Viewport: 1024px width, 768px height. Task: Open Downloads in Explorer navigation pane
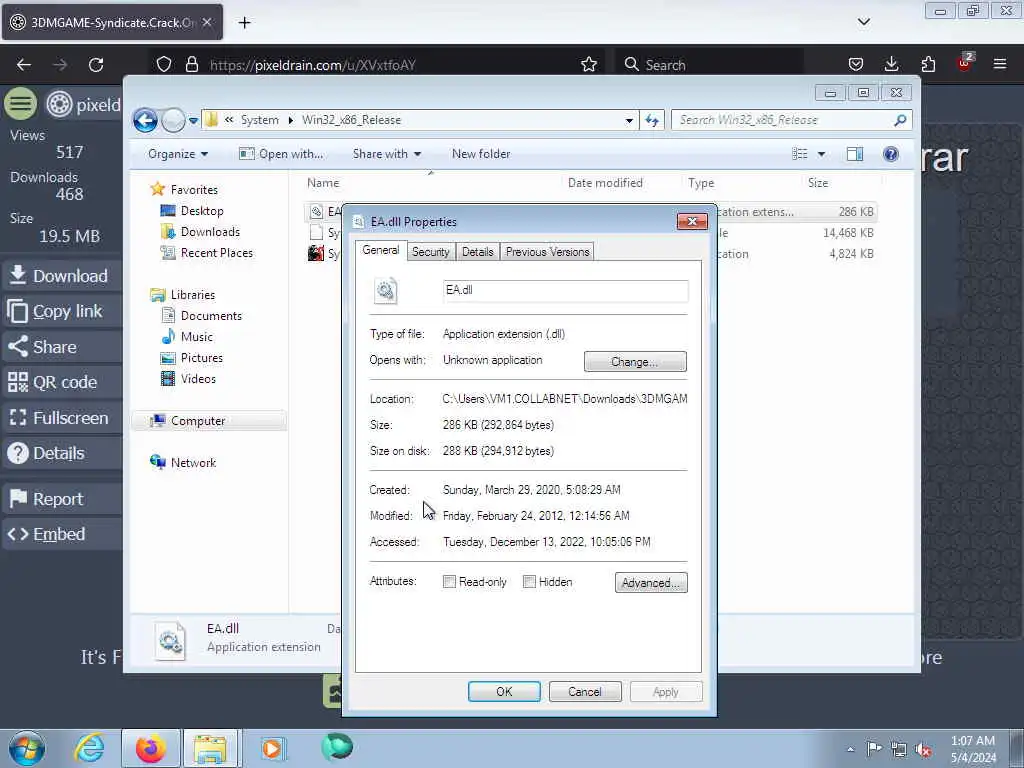click(210, 232)
